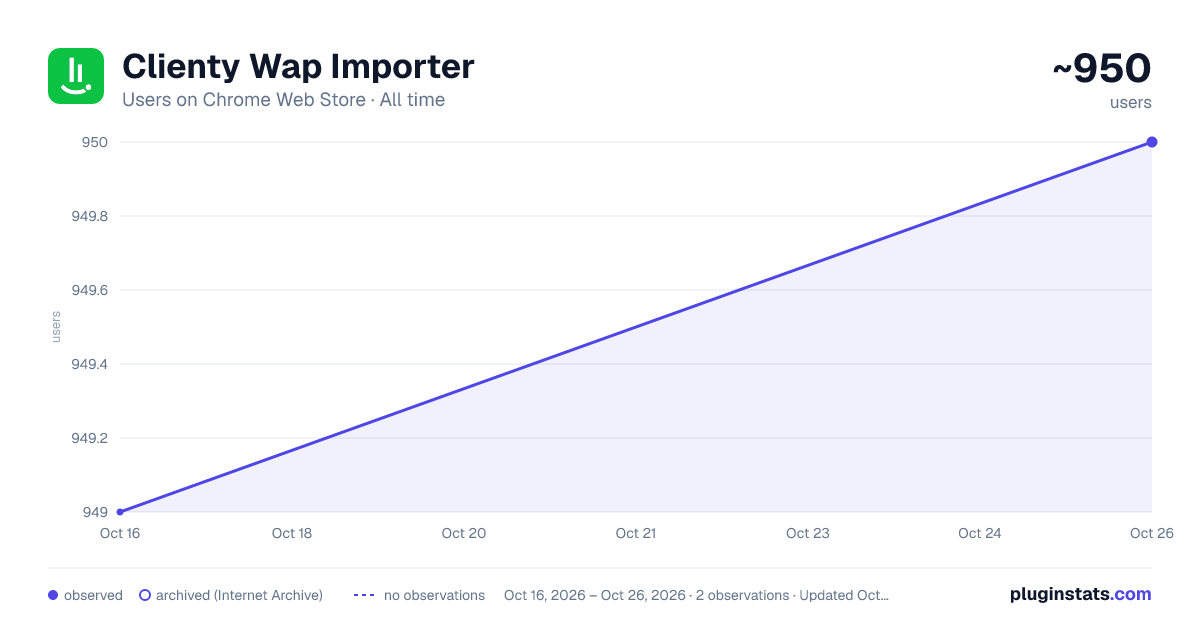The height and width of the screenshot is (630, 1200).
Task: Click the 'users' label under ~950
Action: 1131,103
